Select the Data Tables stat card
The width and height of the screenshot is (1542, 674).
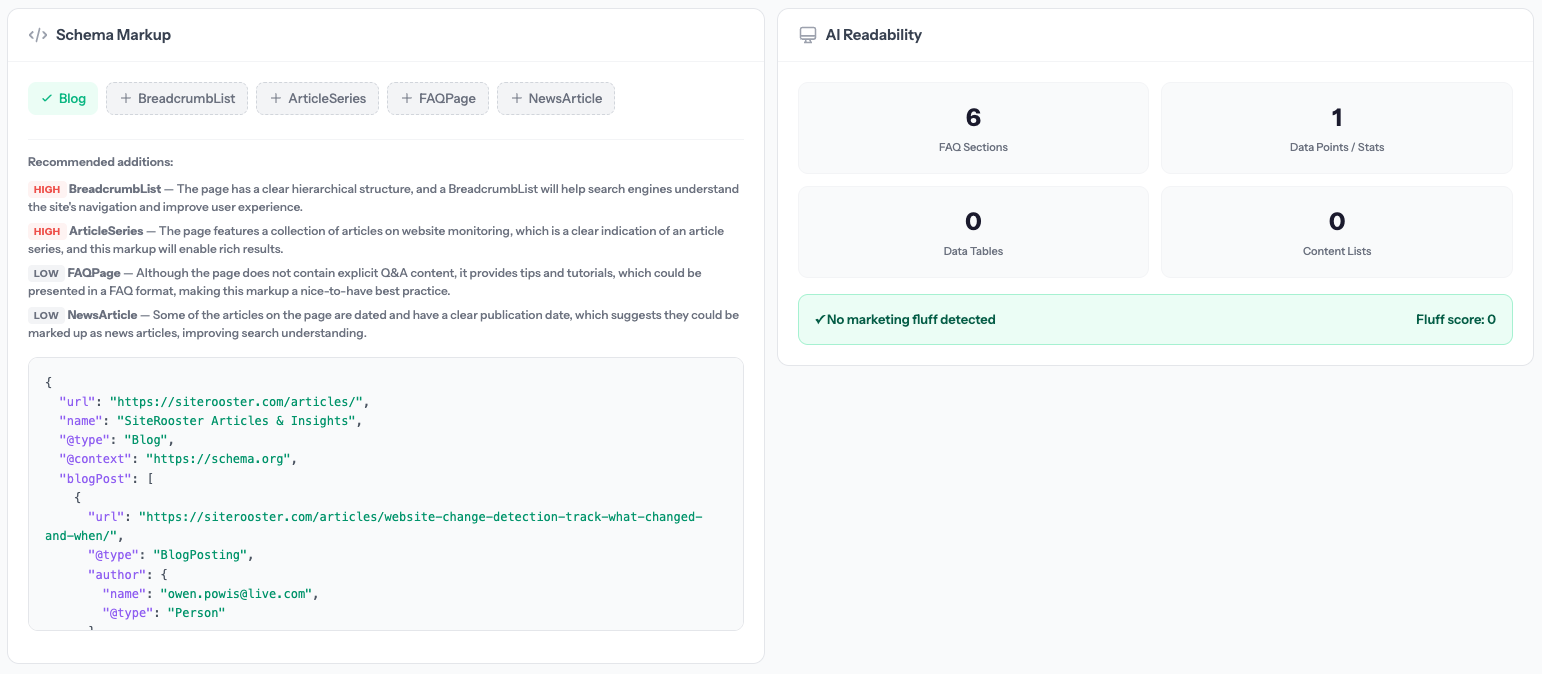click(972, 231)
